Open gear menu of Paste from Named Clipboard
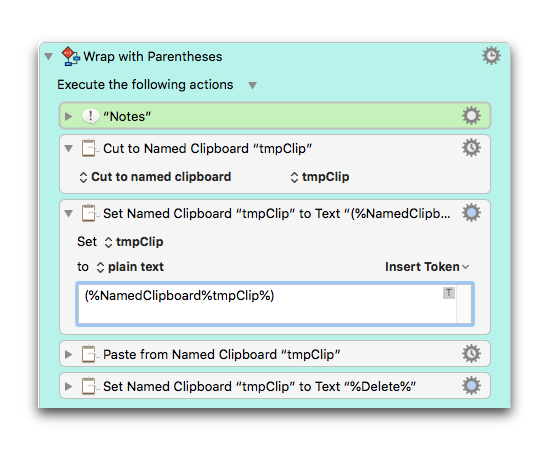Viewport: 550px width, 451px height. click(471, 354)
